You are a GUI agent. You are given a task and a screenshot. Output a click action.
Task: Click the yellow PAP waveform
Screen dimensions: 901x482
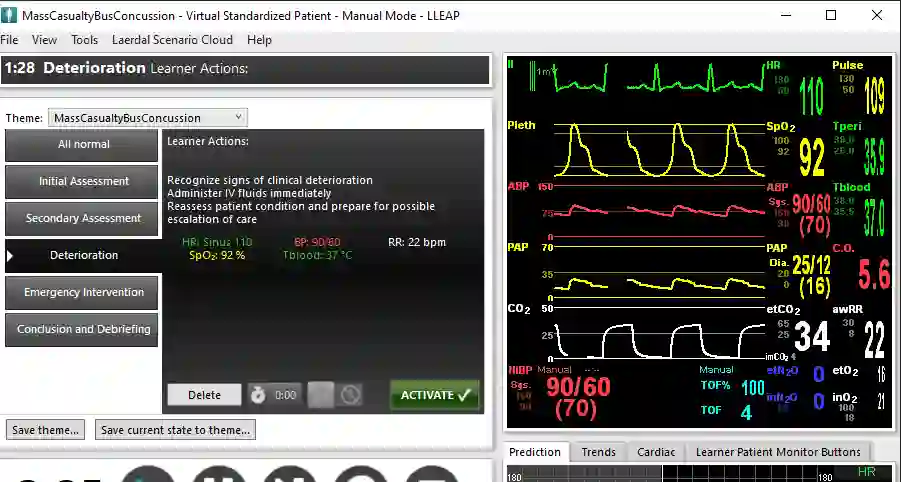pyautogui.click(x=659, y=283)
